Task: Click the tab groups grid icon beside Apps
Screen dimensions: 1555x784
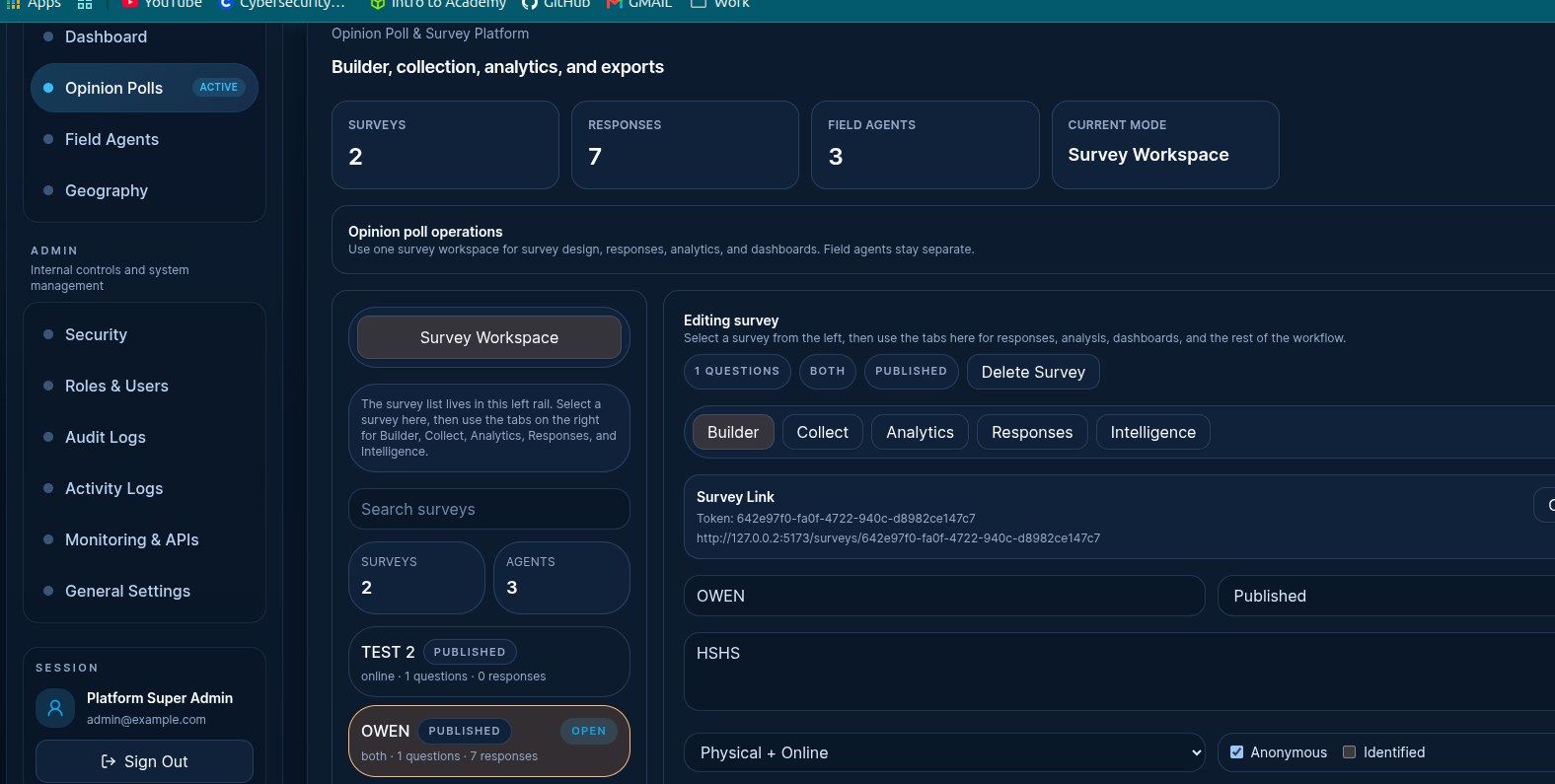Action: tap(85, 4)
